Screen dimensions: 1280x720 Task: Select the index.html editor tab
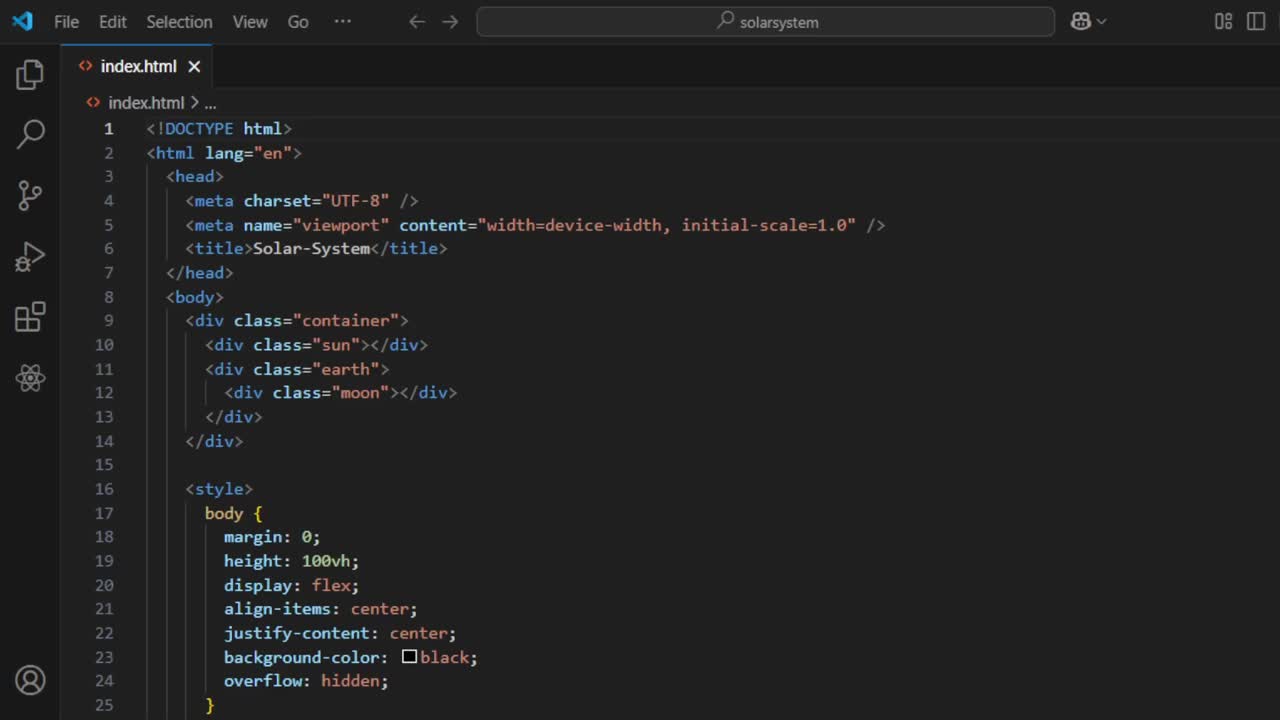pyautogui.click(x=138, y=66)
